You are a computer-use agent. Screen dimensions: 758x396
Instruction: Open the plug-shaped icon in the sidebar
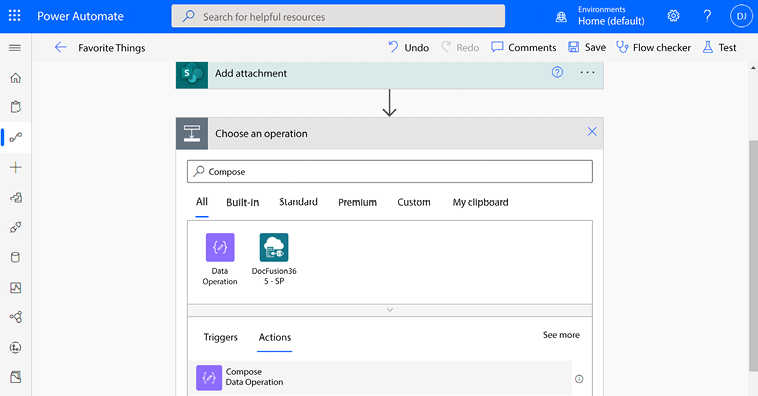point(15,227)
